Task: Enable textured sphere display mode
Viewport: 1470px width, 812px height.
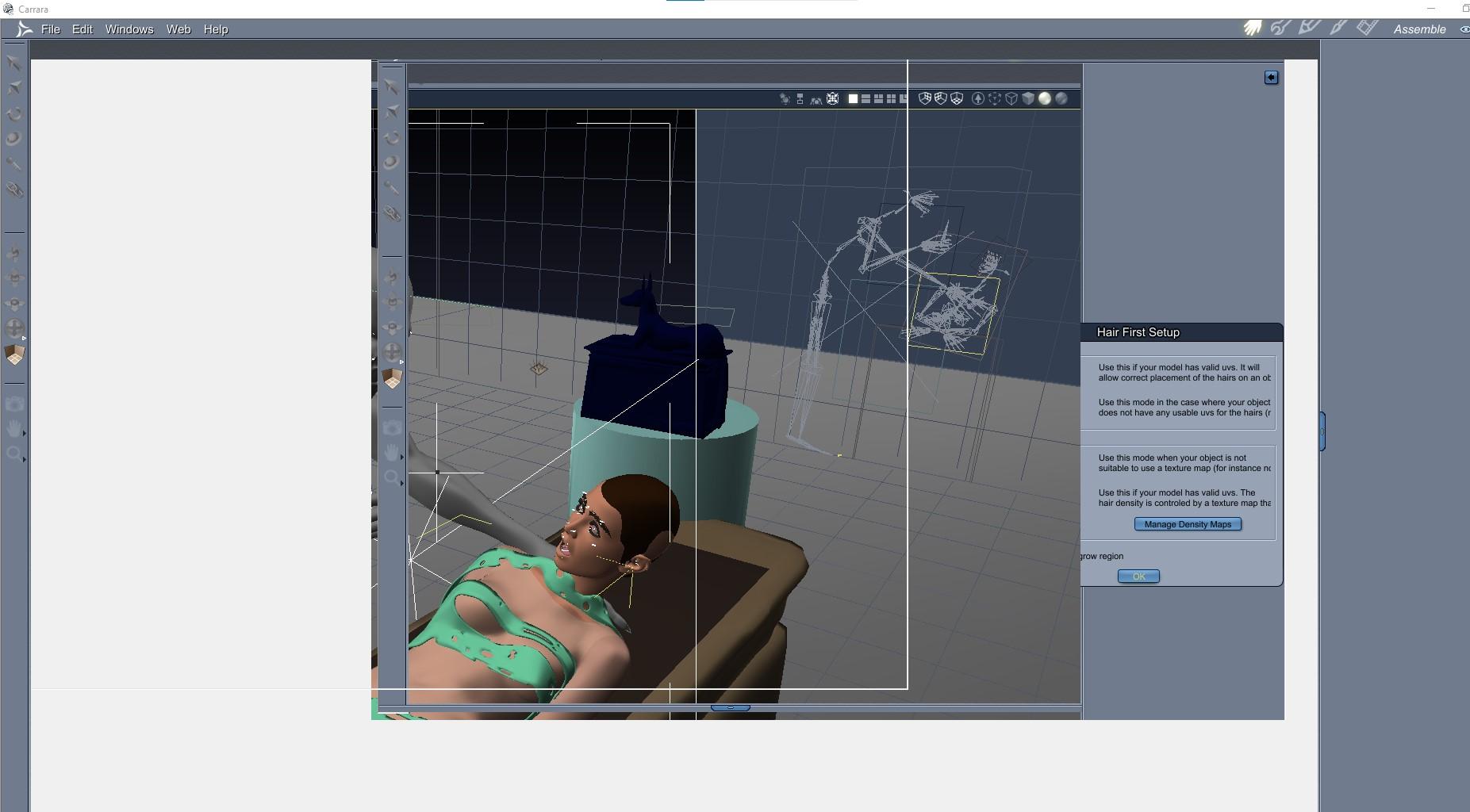Action: pyautogui.click(x=1061, y=98)
